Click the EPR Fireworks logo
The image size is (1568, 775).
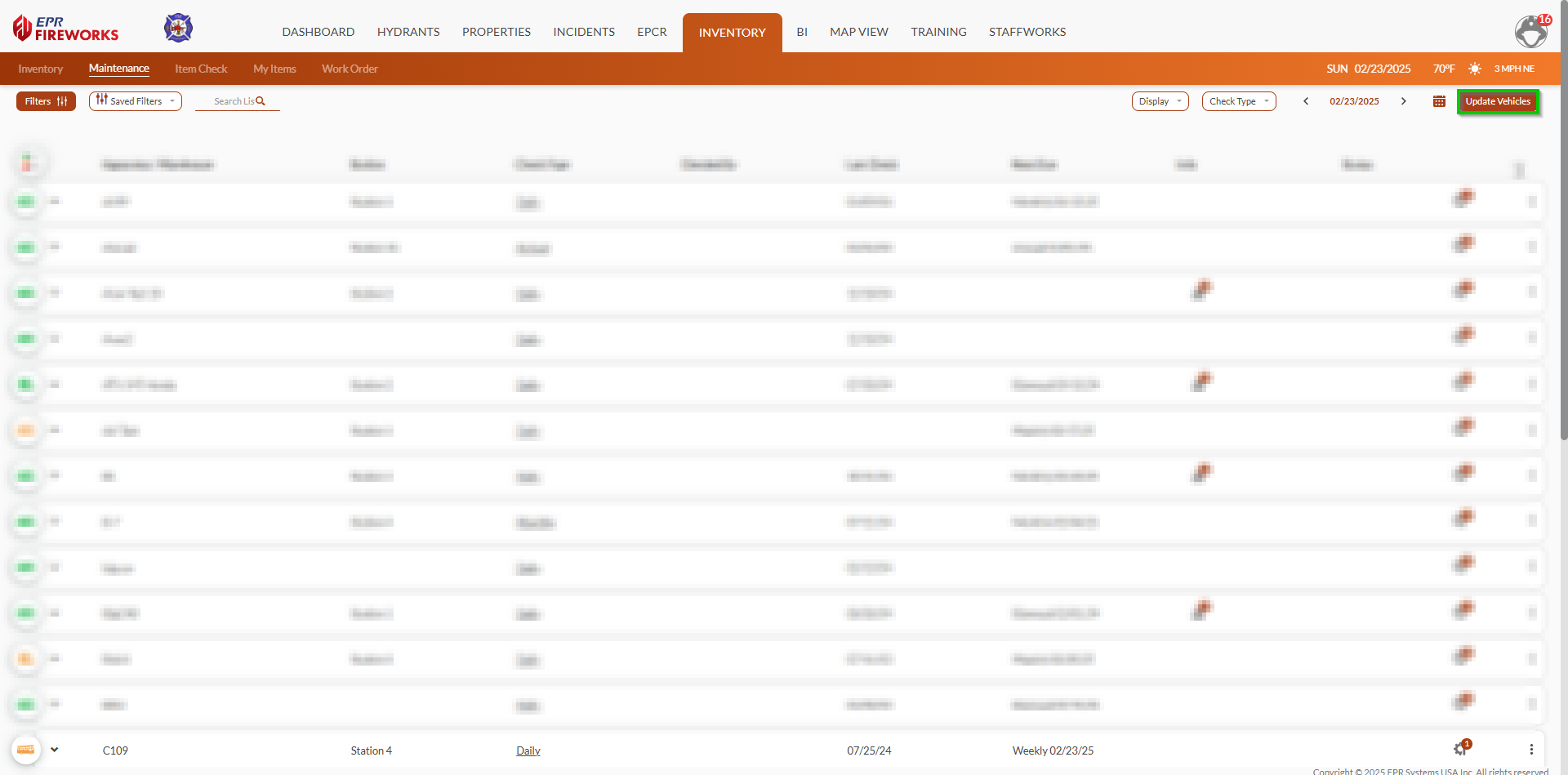(x=66, y=29)
